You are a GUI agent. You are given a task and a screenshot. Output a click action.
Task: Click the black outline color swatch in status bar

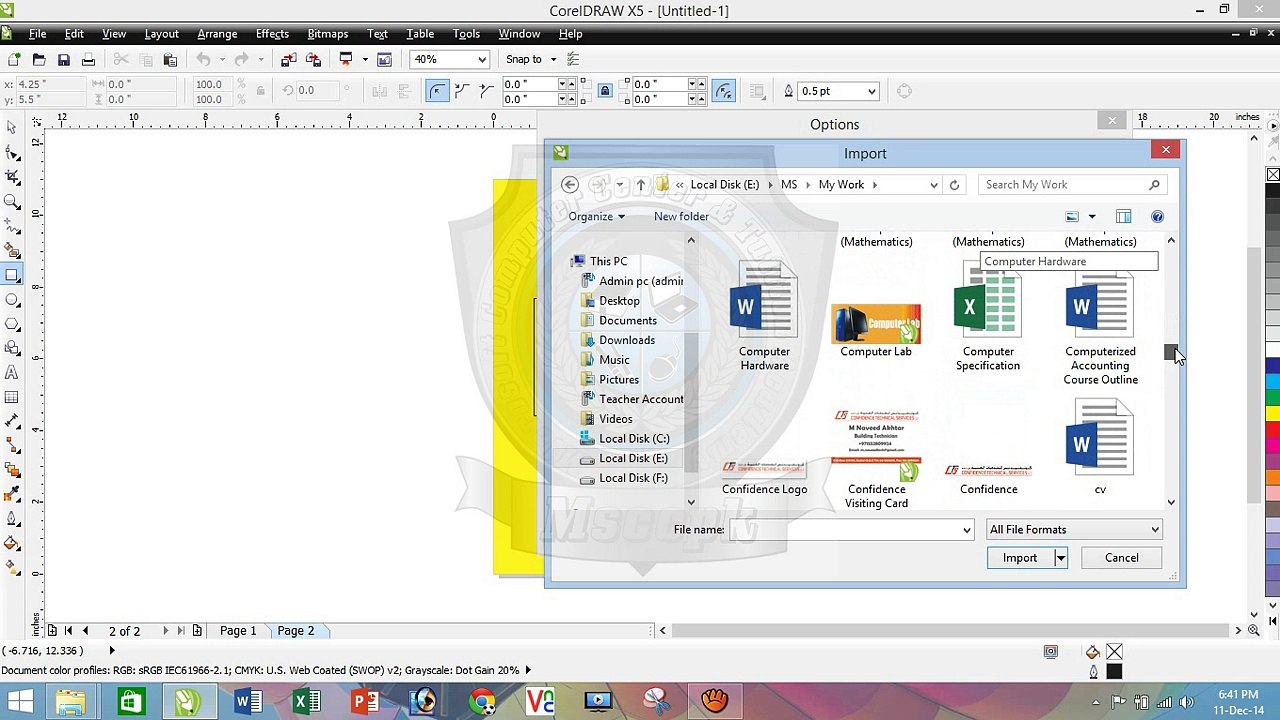pos(1114,672)
